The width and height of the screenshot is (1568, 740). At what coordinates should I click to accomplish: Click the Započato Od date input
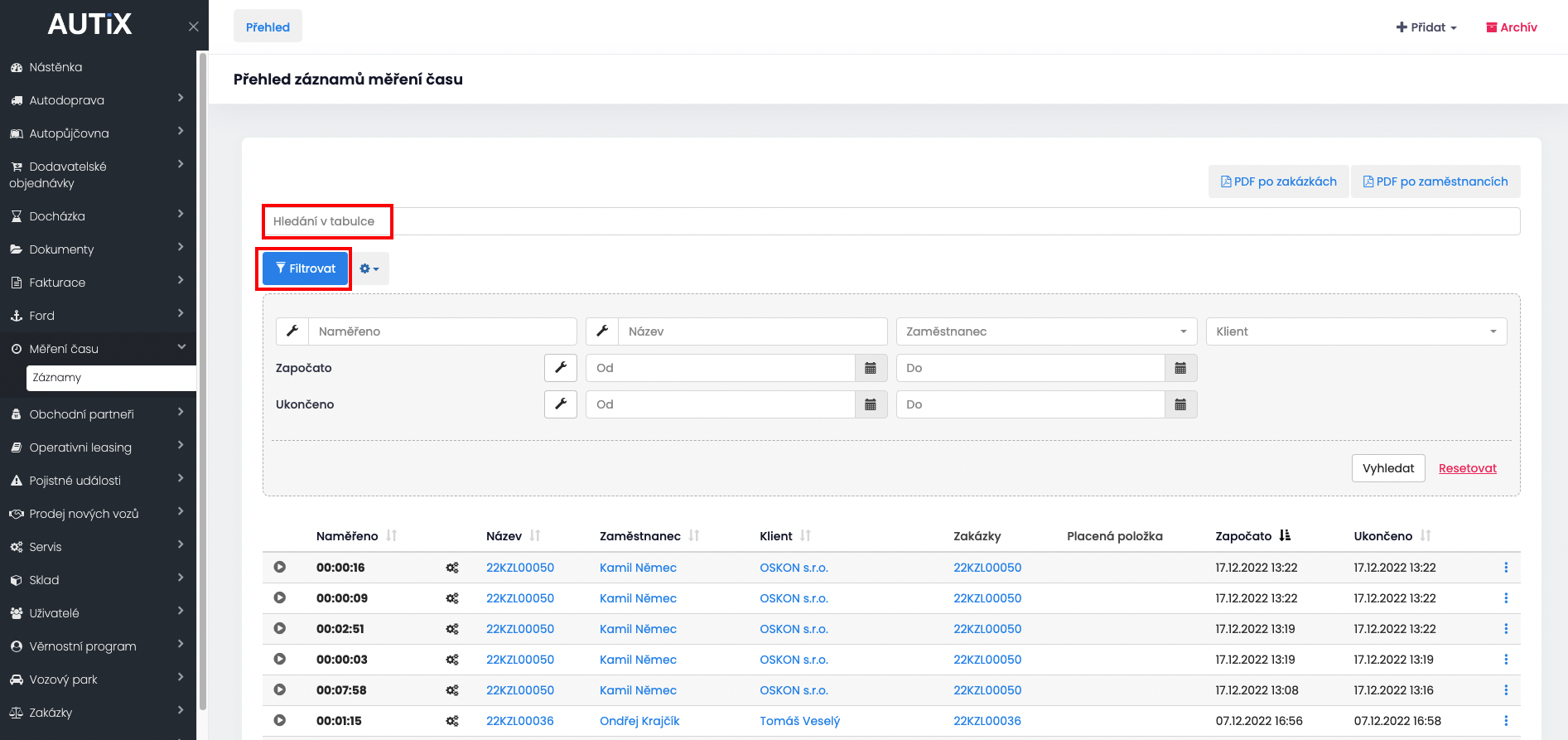[721, 368]
